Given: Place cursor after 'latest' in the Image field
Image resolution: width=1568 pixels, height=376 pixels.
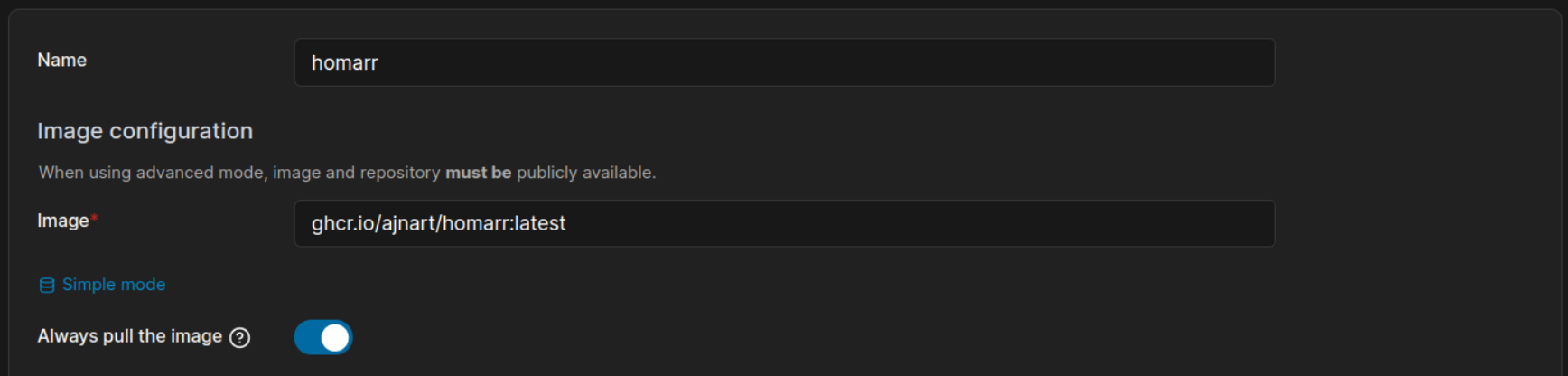Looking at the screenshot, I should [567, 223].
